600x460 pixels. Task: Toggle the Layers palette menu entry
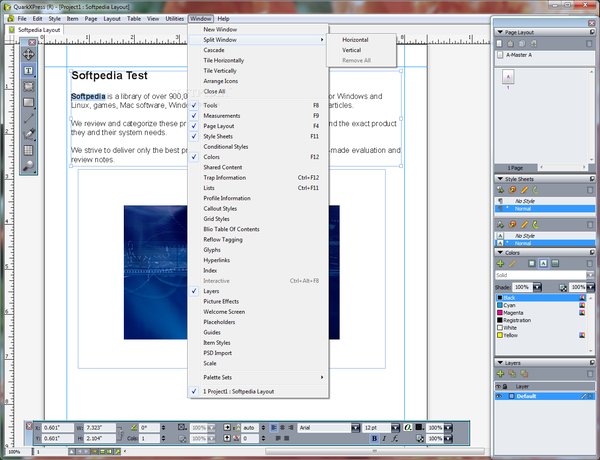coord(210,291)
